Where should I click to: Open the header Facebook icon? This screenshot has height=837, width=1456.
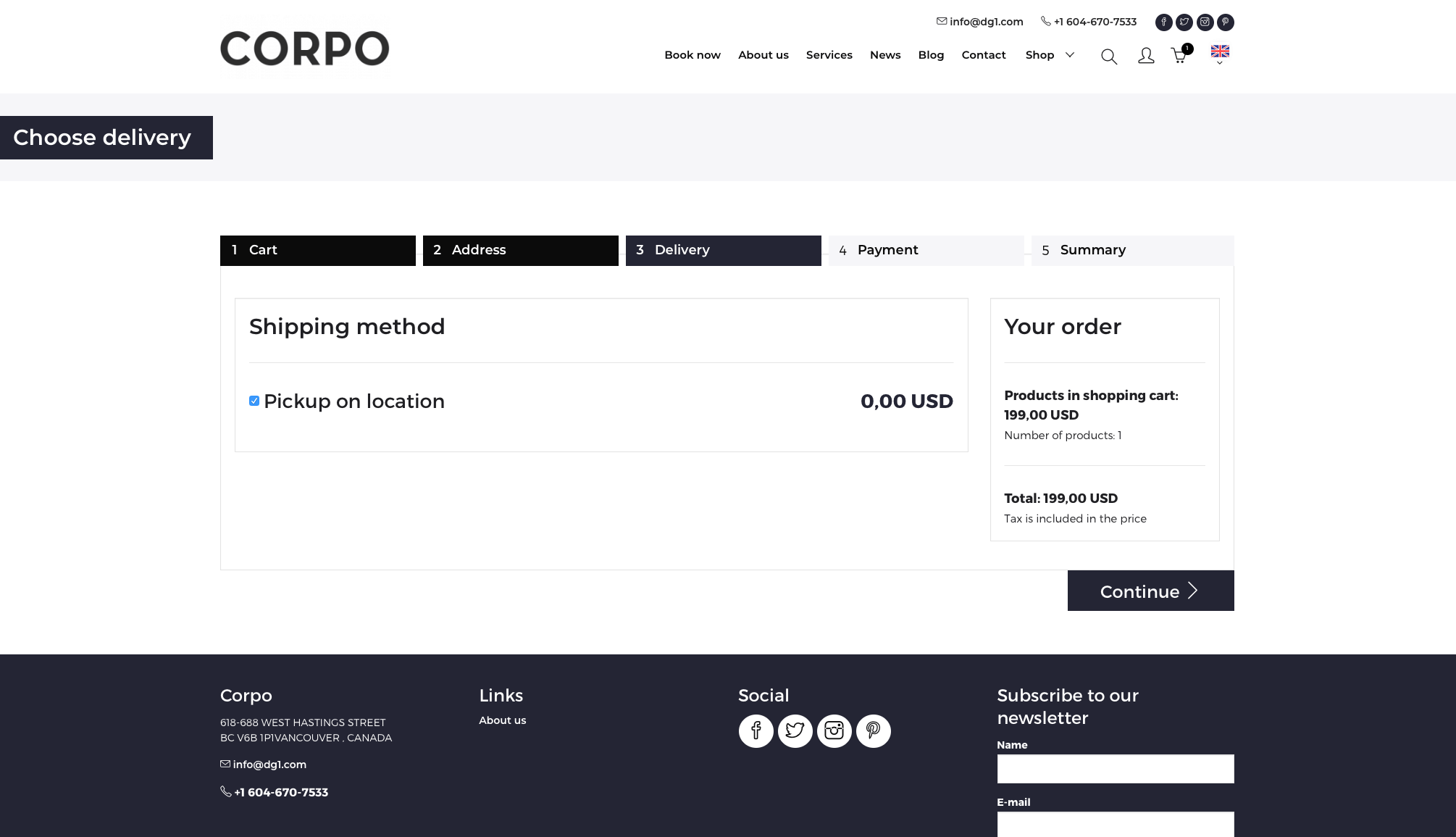[x=1163, y=22]
